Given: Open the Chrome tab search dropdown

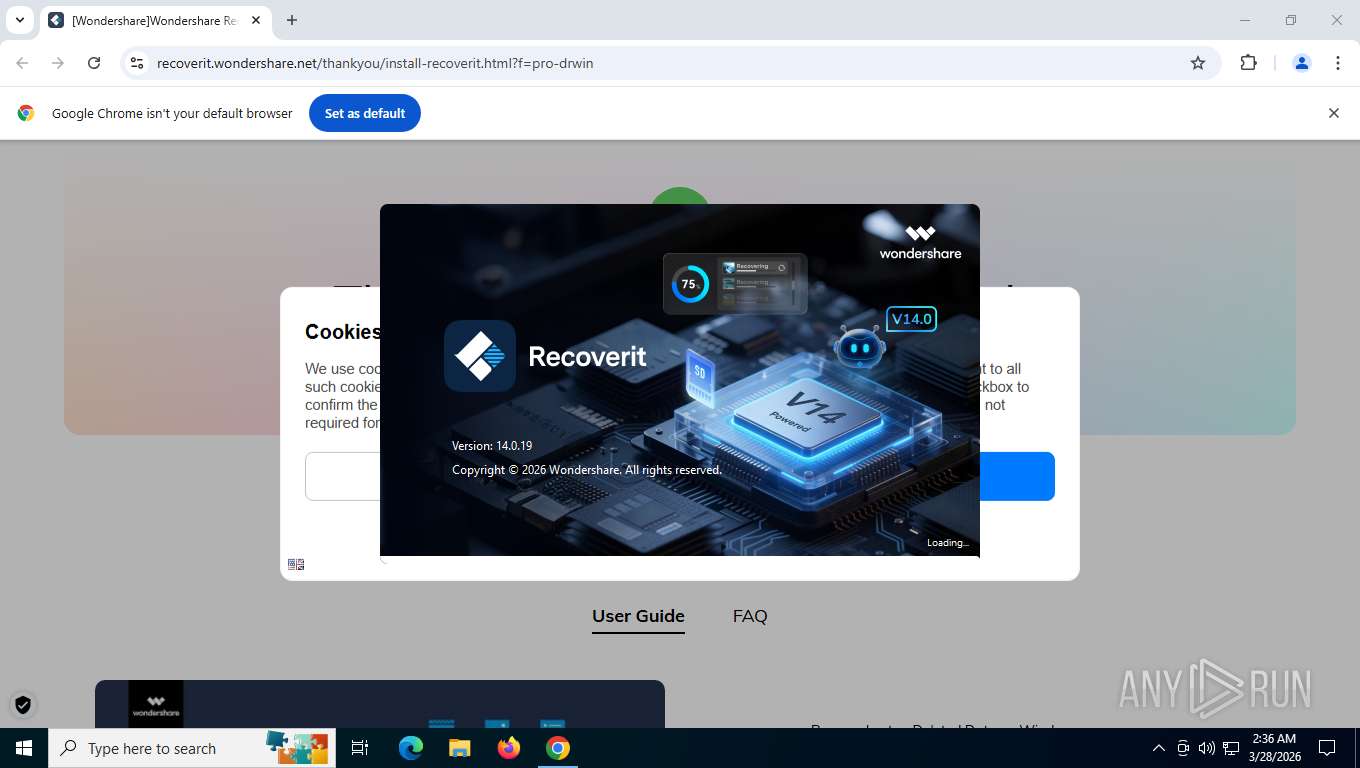Looking at the screenshot, I should click(19, 20).
